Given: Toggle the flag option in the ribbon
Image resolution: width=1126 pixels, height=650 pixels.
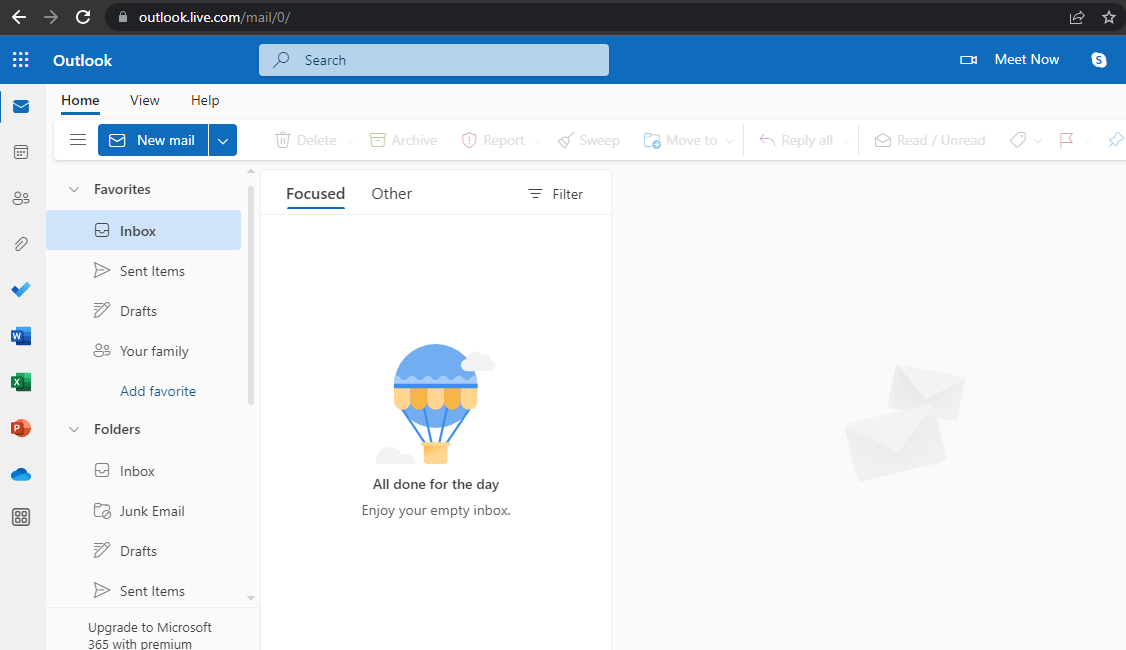Looking at the screenshot, I should 1067,140.
